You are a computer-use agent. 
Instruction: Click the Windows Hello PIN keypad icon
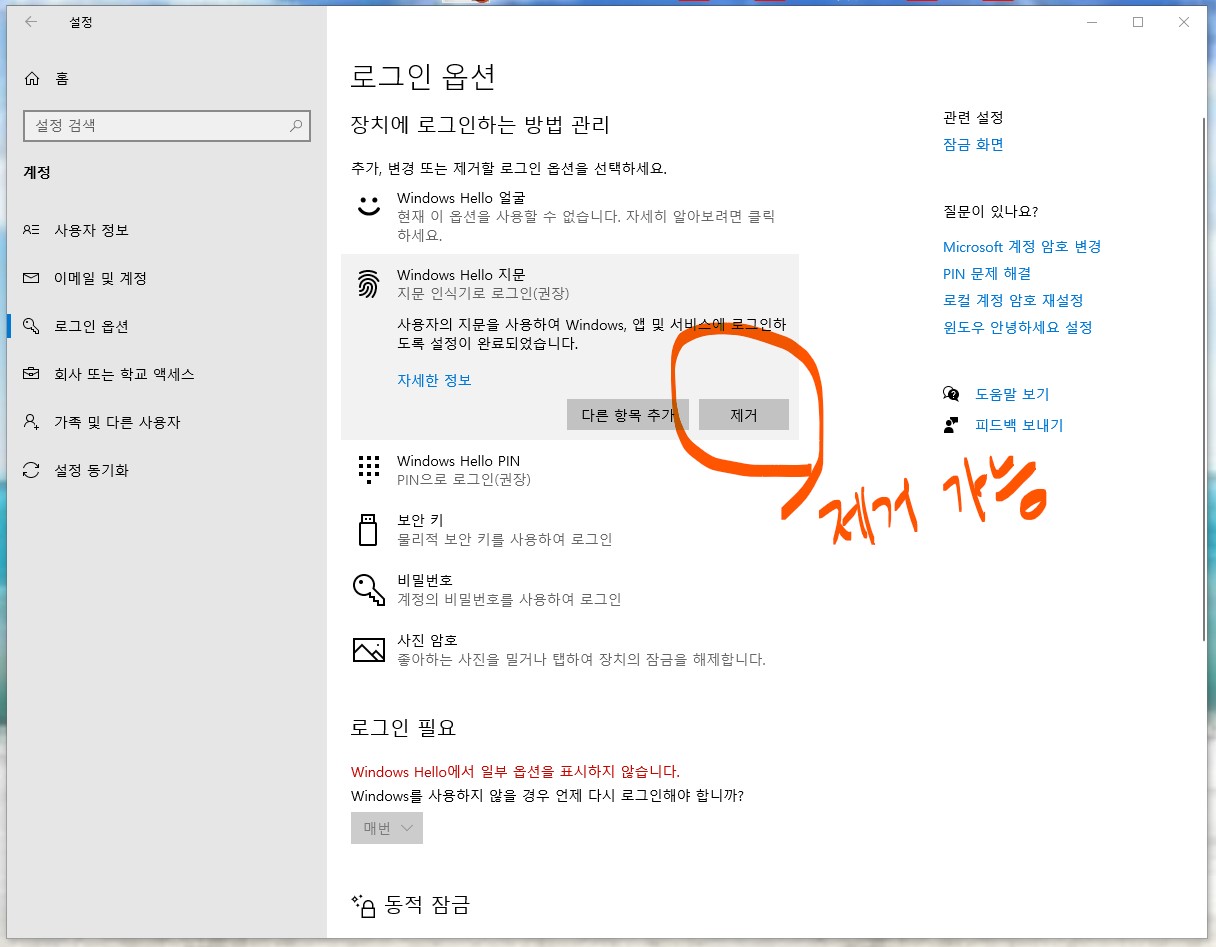(x=369, y=469)
